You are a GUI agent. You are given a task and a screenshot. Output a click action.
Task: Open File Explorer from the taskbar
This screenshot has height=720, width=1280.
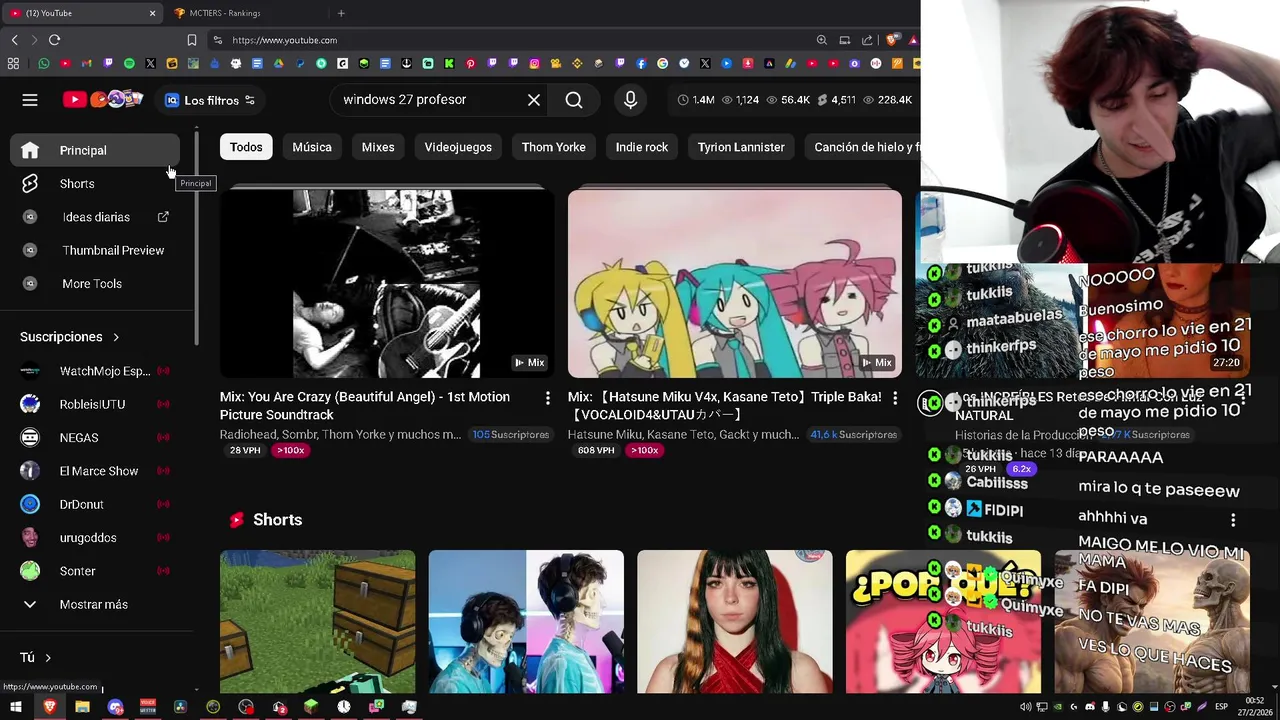click(82, 707)
